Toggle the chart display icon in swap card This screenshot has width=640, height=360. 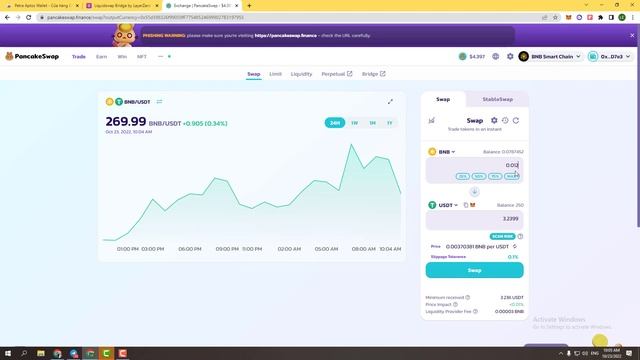tap(431, 120)
